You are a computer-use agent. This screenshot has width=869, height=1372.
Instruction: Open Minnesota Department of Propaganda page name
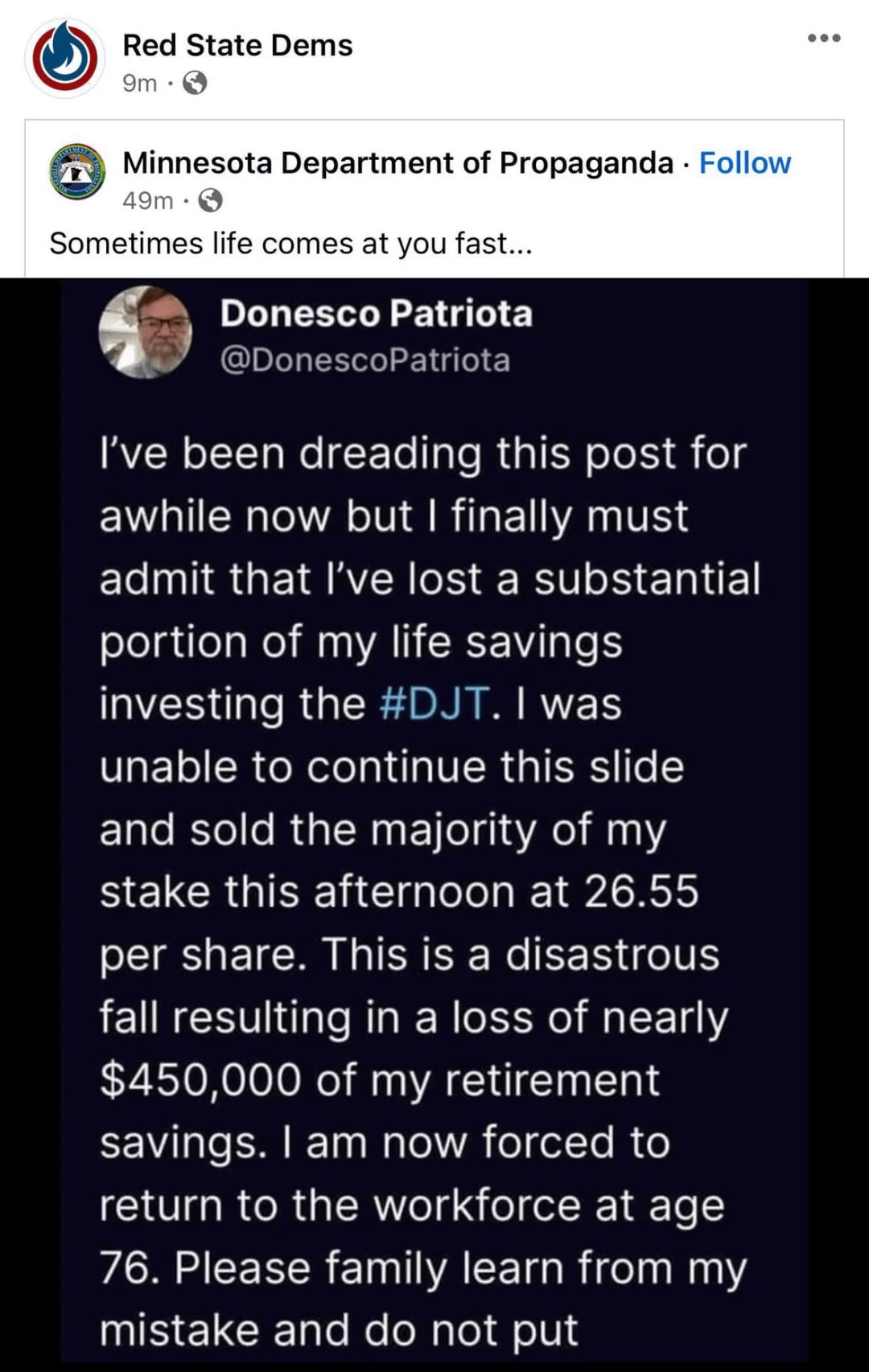pyautogui.click(x=397, y=163)
